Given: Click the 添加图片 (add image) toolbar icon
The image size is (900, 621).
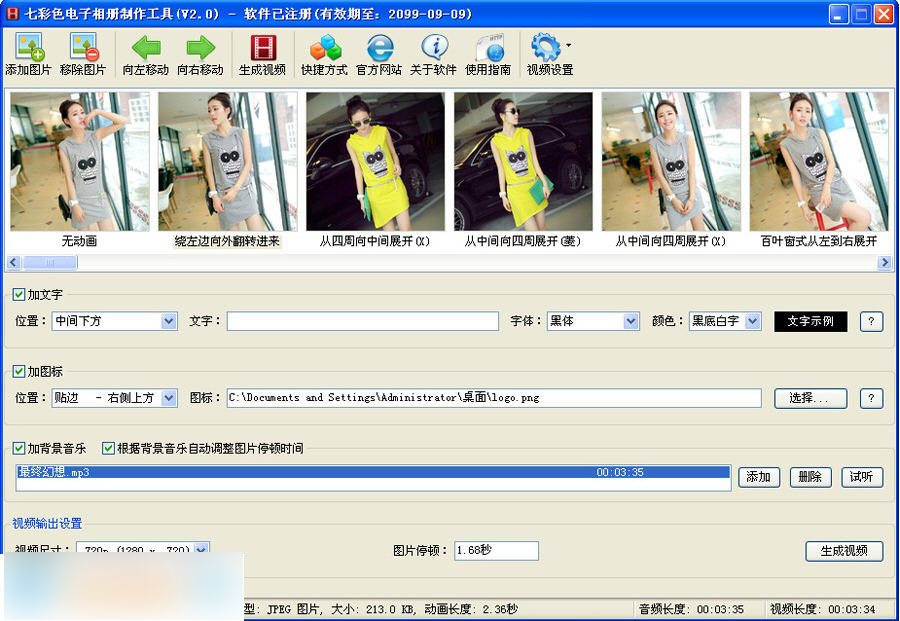Looking at the screenshot, I should pyautogui.click(x=28, y=48).
